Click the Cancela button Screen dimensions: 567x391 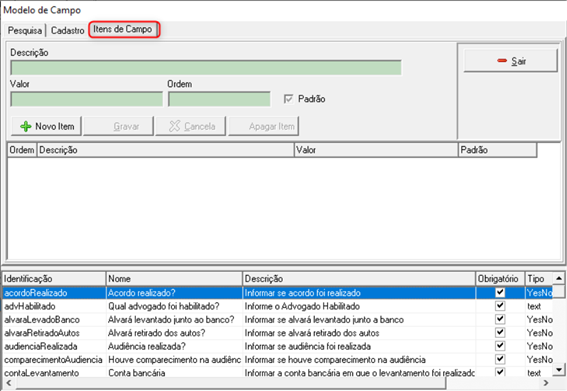click(191, 126)
